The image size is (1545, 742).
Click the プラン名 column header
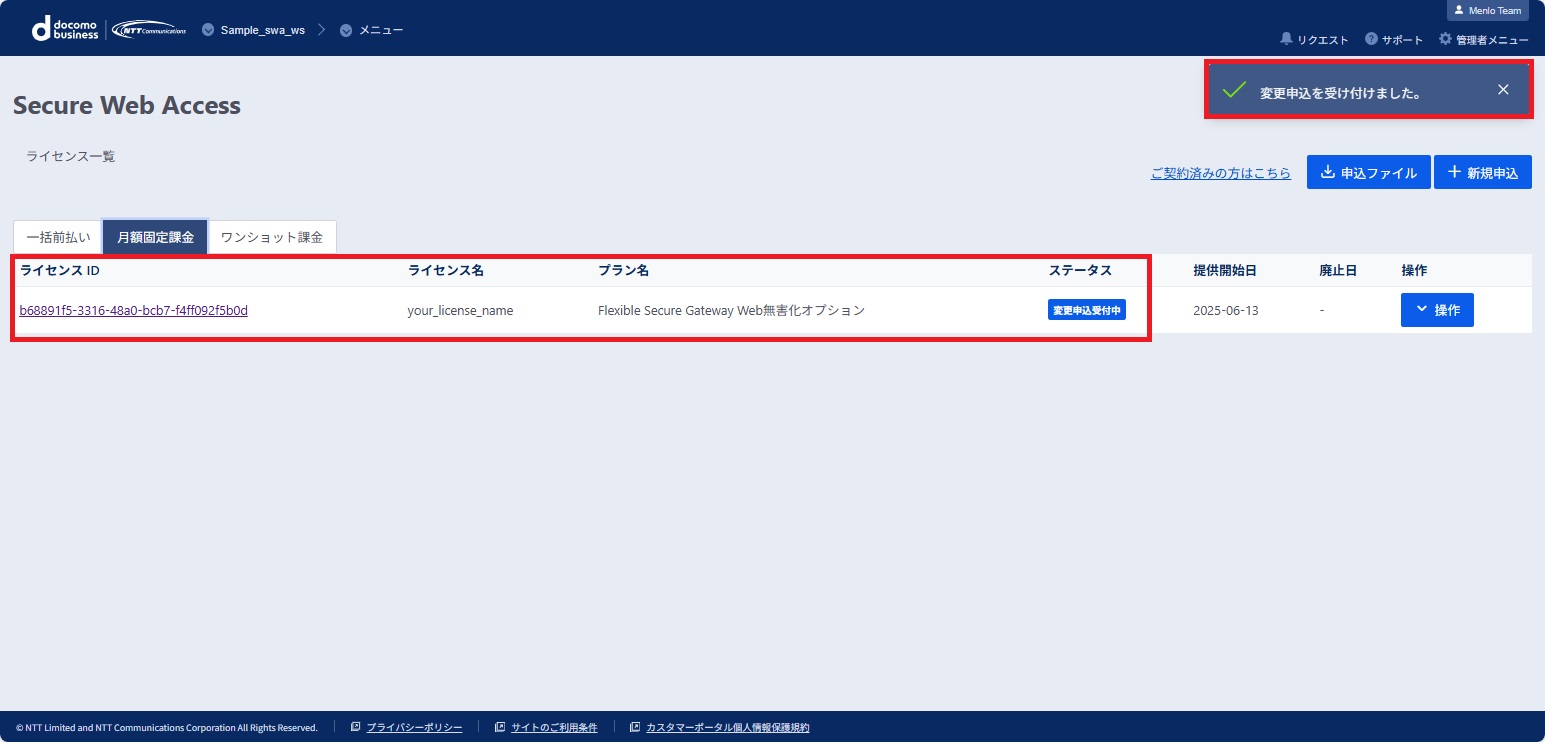[x=623, y=270]
